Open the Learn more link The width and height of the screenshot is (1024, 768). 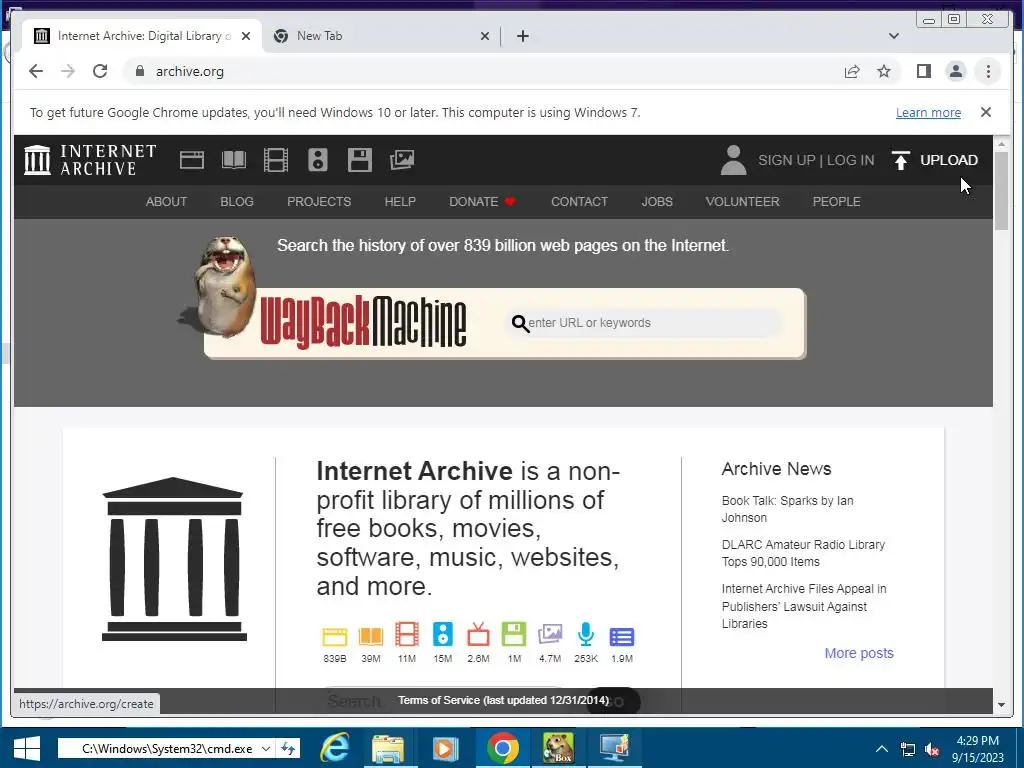tap(928, 112)
